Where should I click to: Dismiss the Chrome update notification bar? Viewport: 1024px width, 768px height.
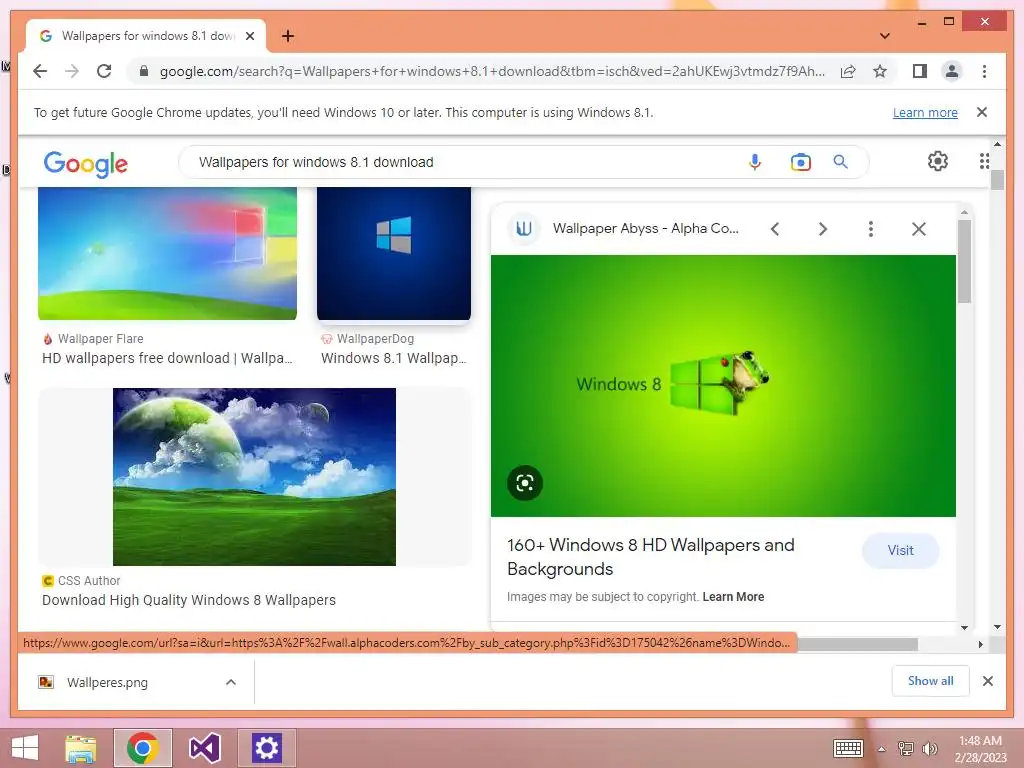[x=982, y=112]
